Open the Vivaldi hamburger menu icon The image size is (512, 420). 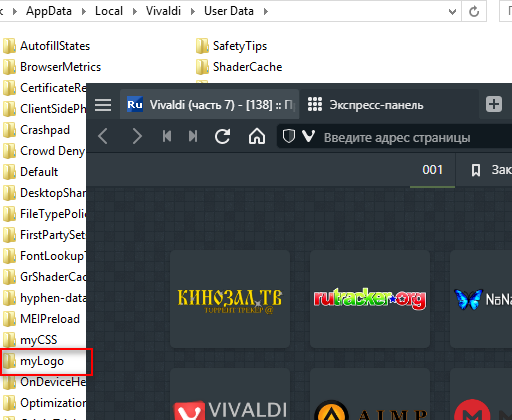click(103, 105)
